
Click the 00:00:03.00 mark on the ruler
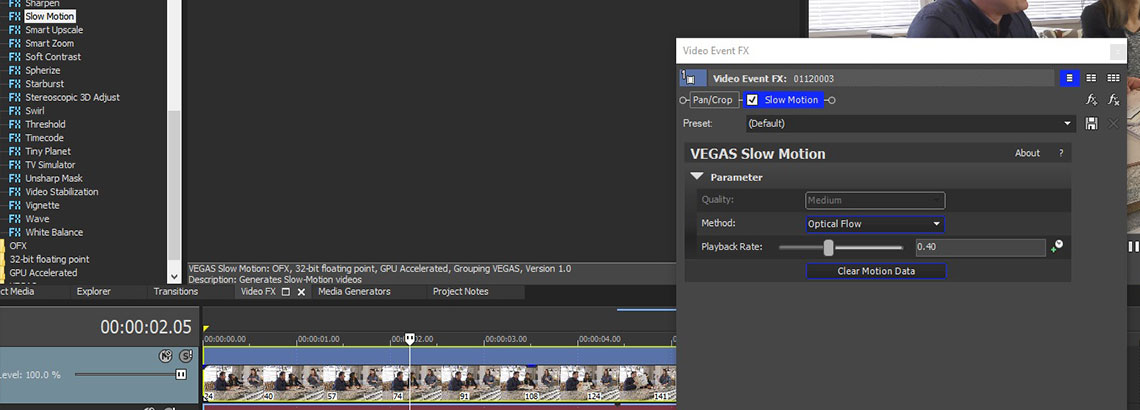click(x=506, y=339)
